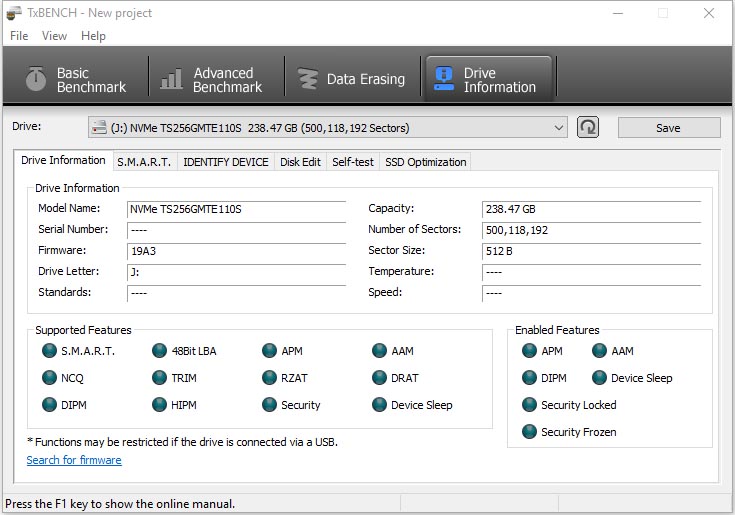The height and width of the screenshot is (515, 735).
Task: Click the Data Erasing eraser icon
Action: click(308, 78)
